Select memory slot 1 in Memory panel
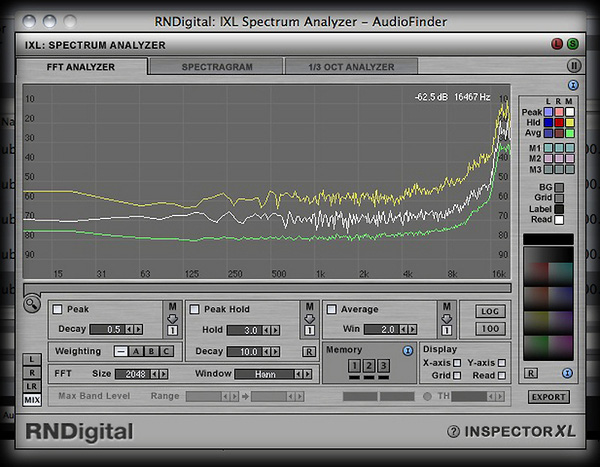The width and height of the screenshot is (600, 467). click(354, 366)
